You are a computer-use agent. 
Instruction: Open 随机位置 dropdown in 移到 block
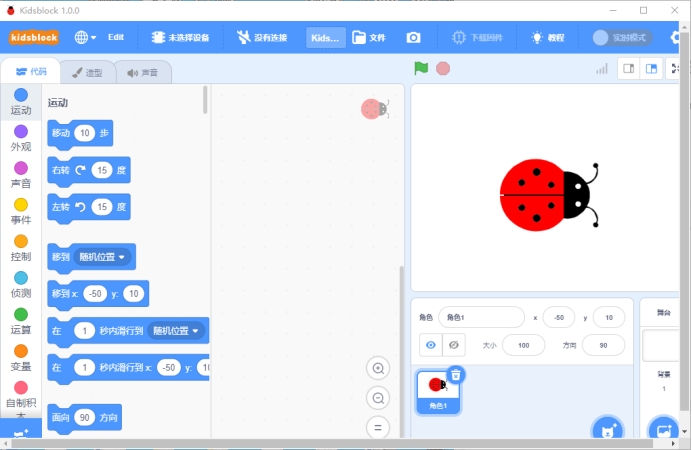point(102,257)
